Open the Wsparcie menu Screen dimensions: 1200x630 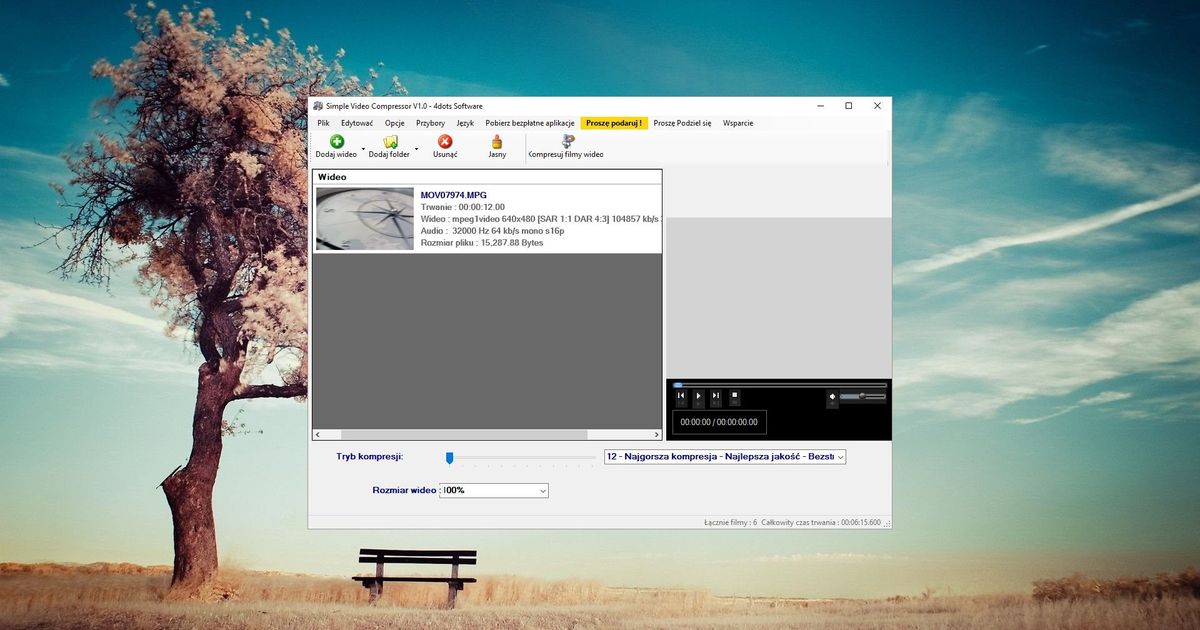pos(738,123)
